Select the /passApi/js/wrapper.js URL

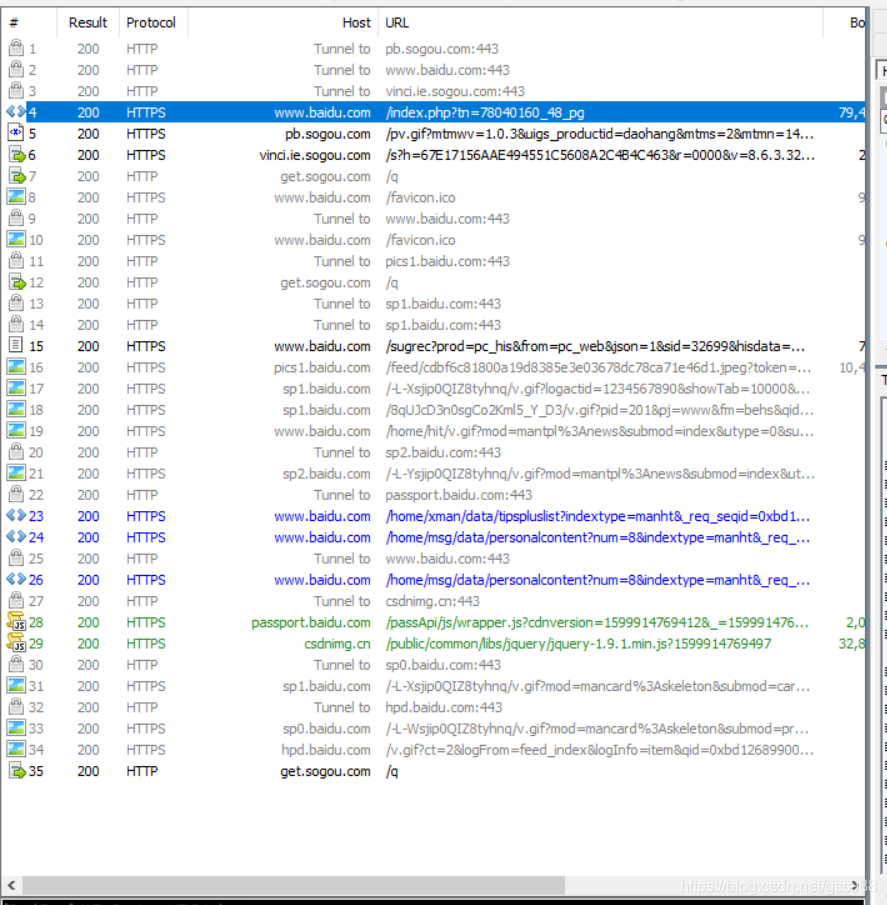click(x=597, y=623)
